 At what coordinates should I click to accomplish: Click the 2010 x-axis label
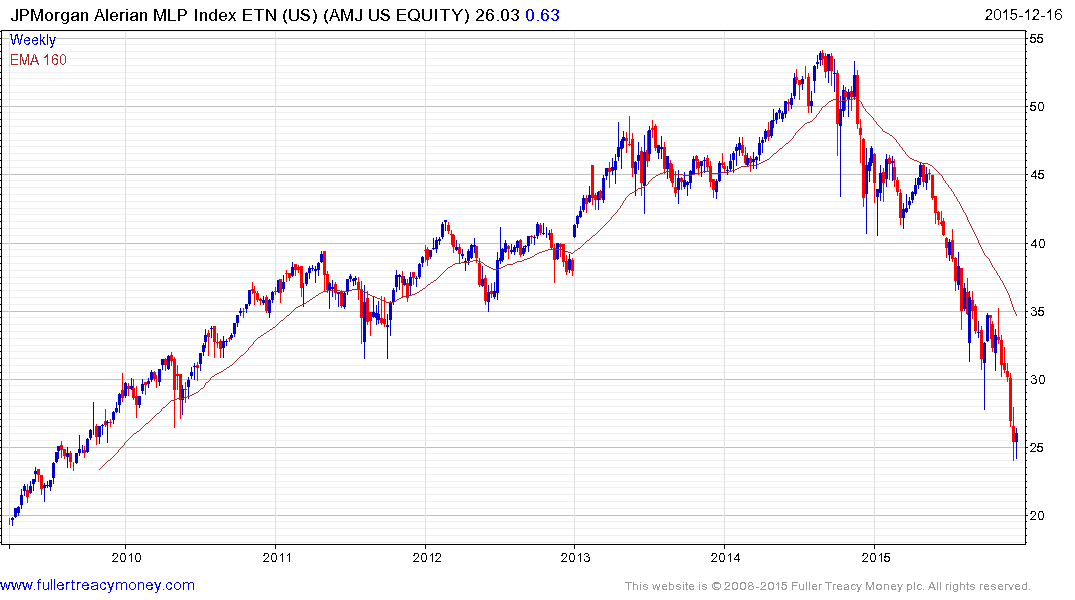pos(125,557)
